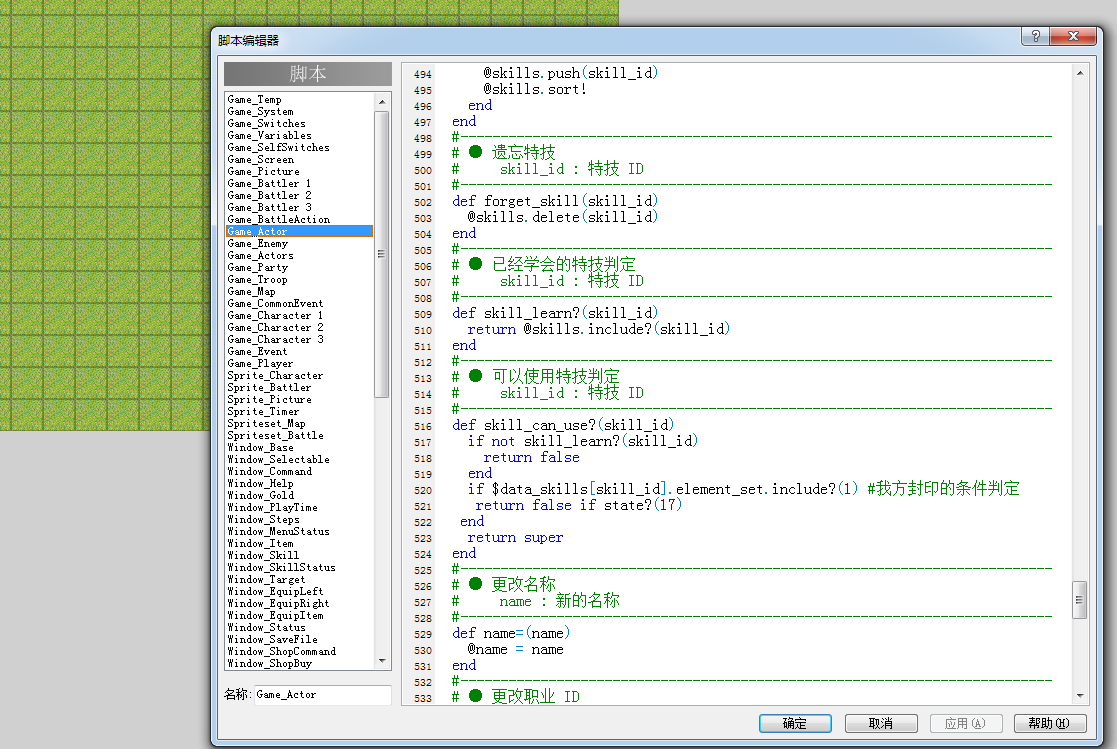Select Game_Character 2 script

(x=299, y=328)
